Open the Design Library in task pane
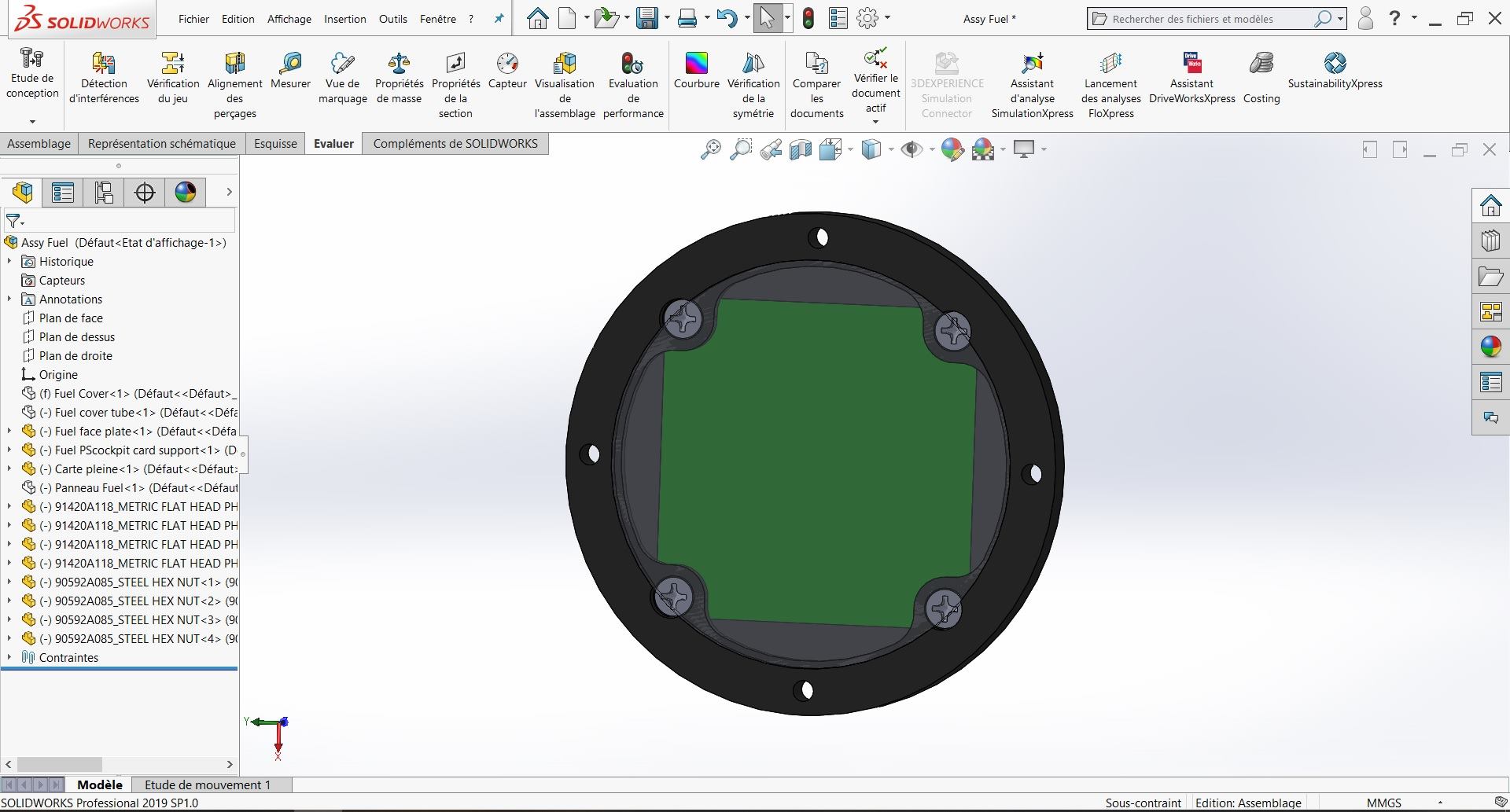 coord(1490,240)
